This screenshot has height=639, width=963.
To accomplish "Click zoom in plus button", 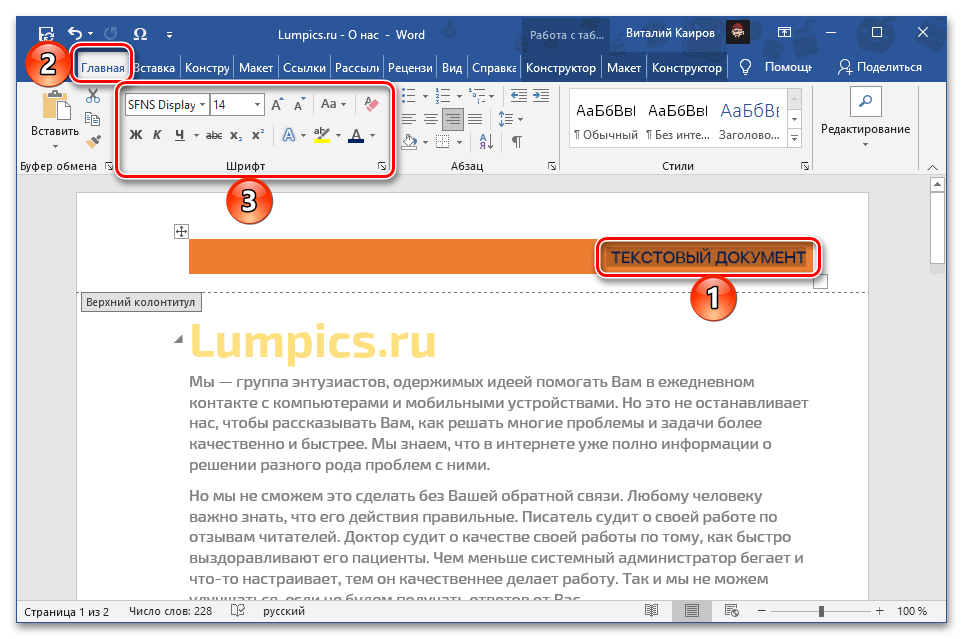I will coord(879,611).
